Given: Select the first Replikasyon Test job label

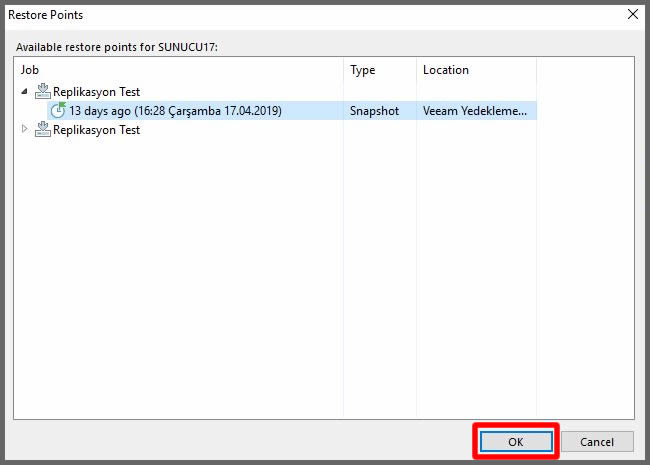Looking at the screenshot, I should pyautogui.click(x=96, y=92).
